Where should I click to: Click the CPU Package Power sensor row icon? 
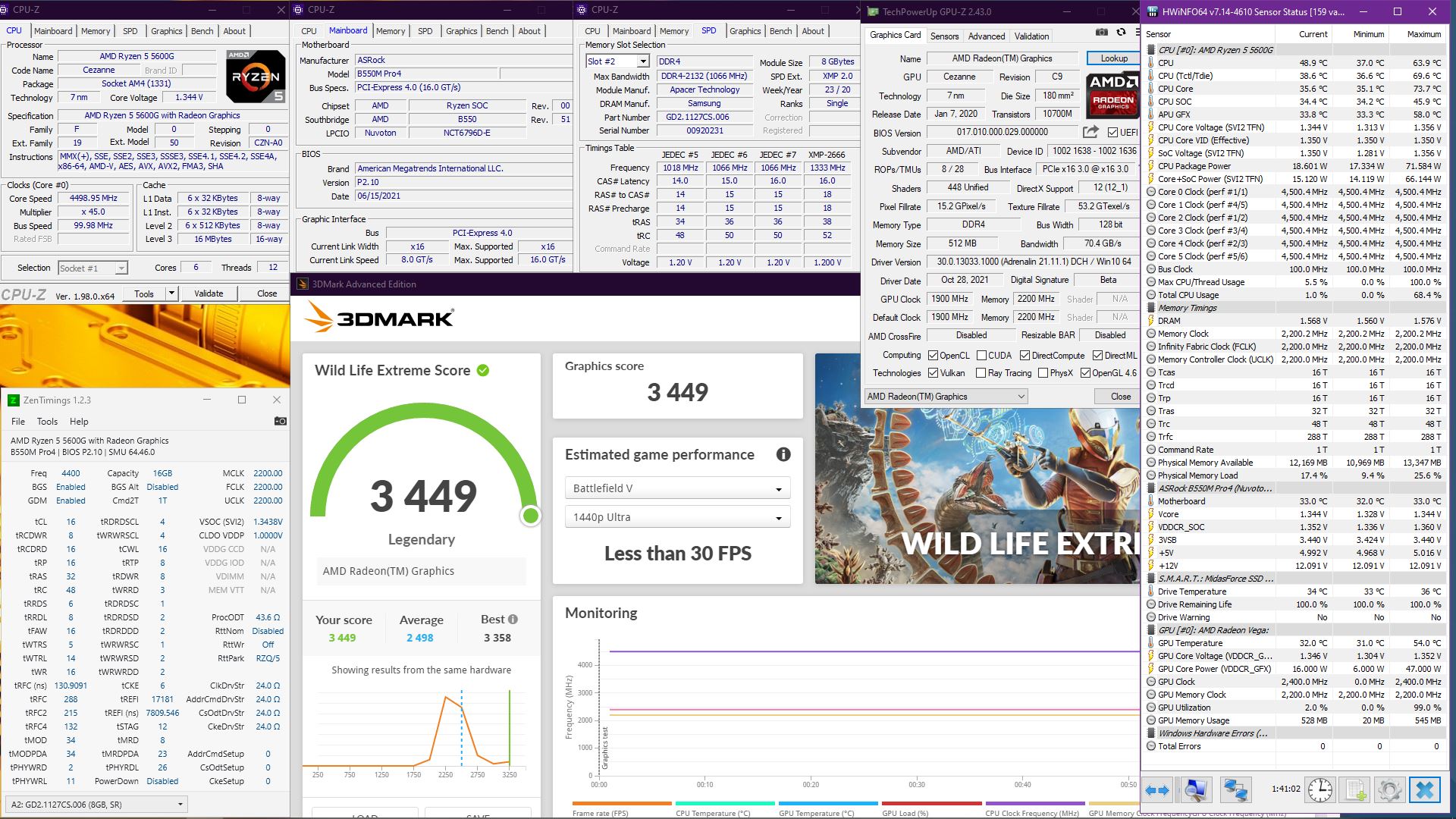click(1150, 166)
